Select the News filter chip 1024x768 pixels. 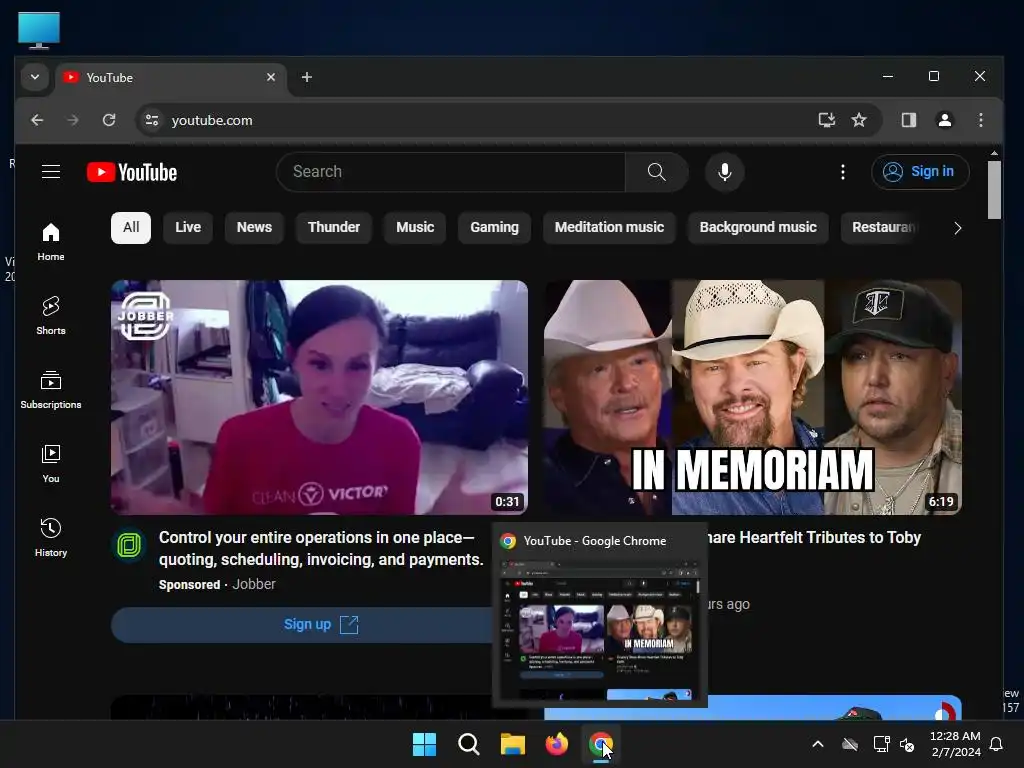pyautogui.click(x=254, y=227)
